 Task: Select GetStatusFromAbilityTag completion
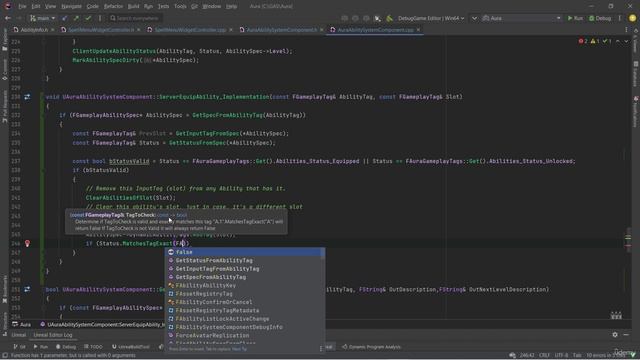point(245,260)
